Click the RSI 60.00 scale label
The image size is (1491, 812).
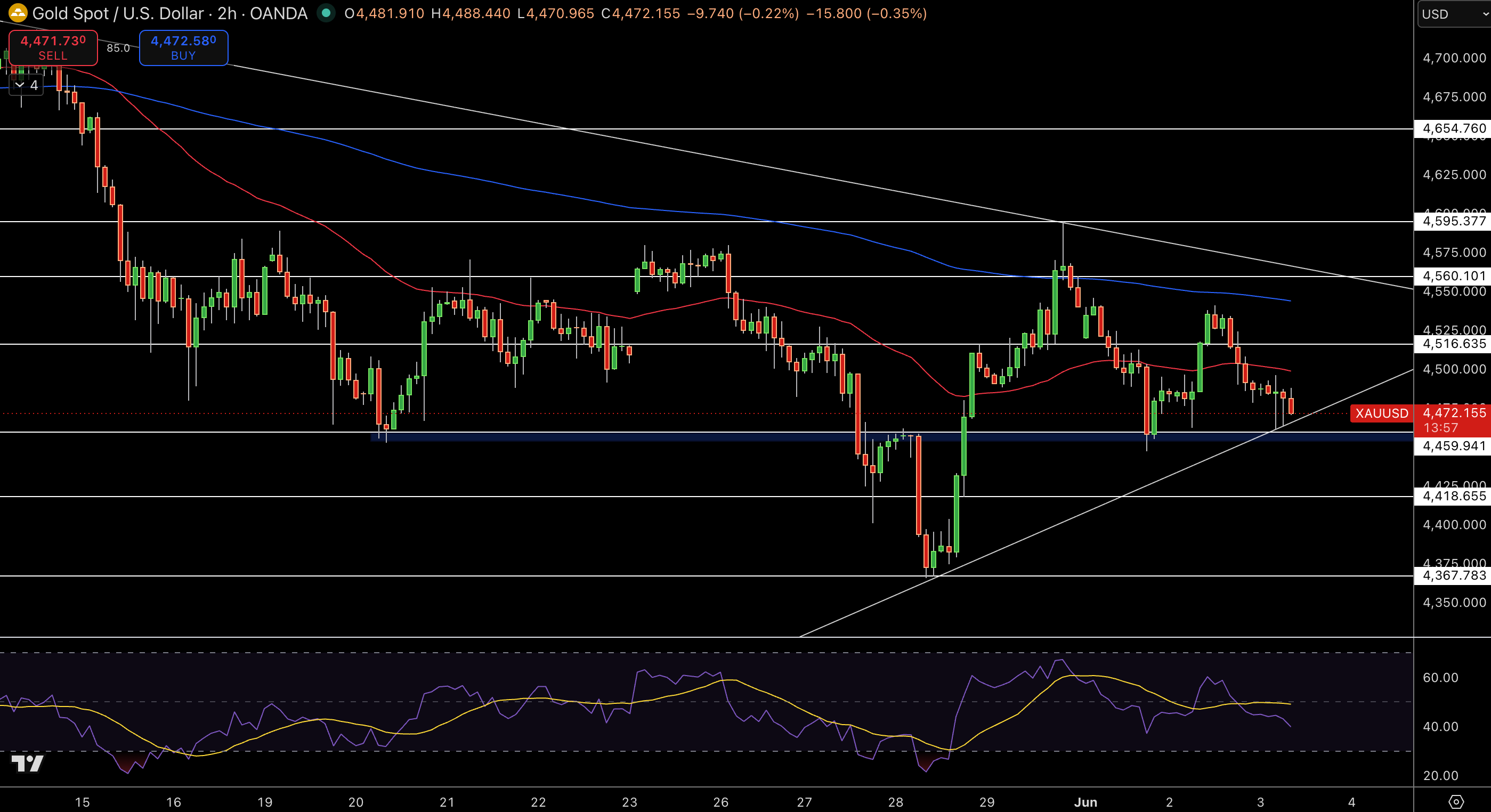click(x=1441, y=678)
